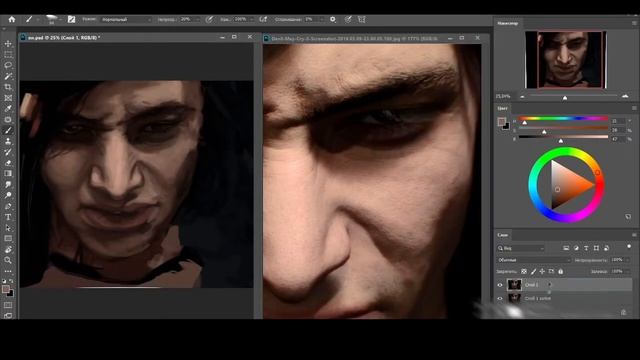Viewport: 640px width, 360px height.
Task: Select the Gradient tool
Action: pos(8,173)
